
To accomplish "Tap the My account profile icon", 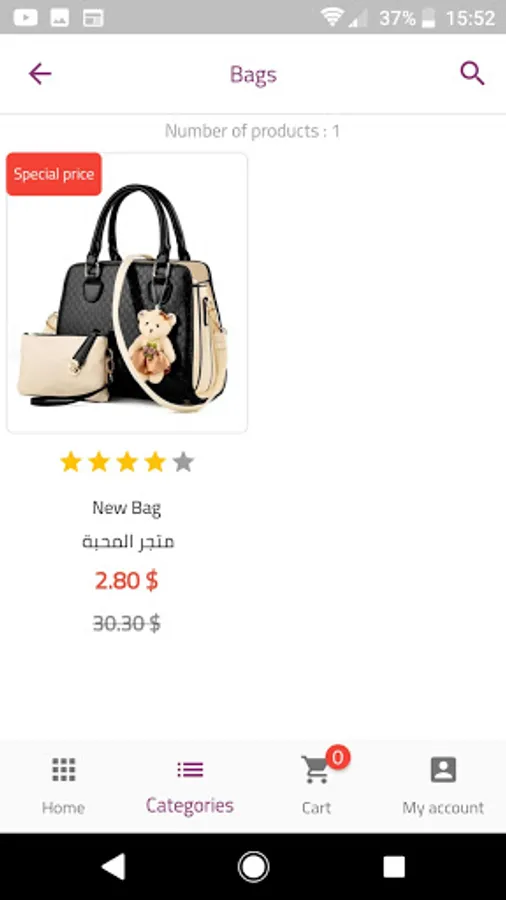I will click(x=443, y=769).
